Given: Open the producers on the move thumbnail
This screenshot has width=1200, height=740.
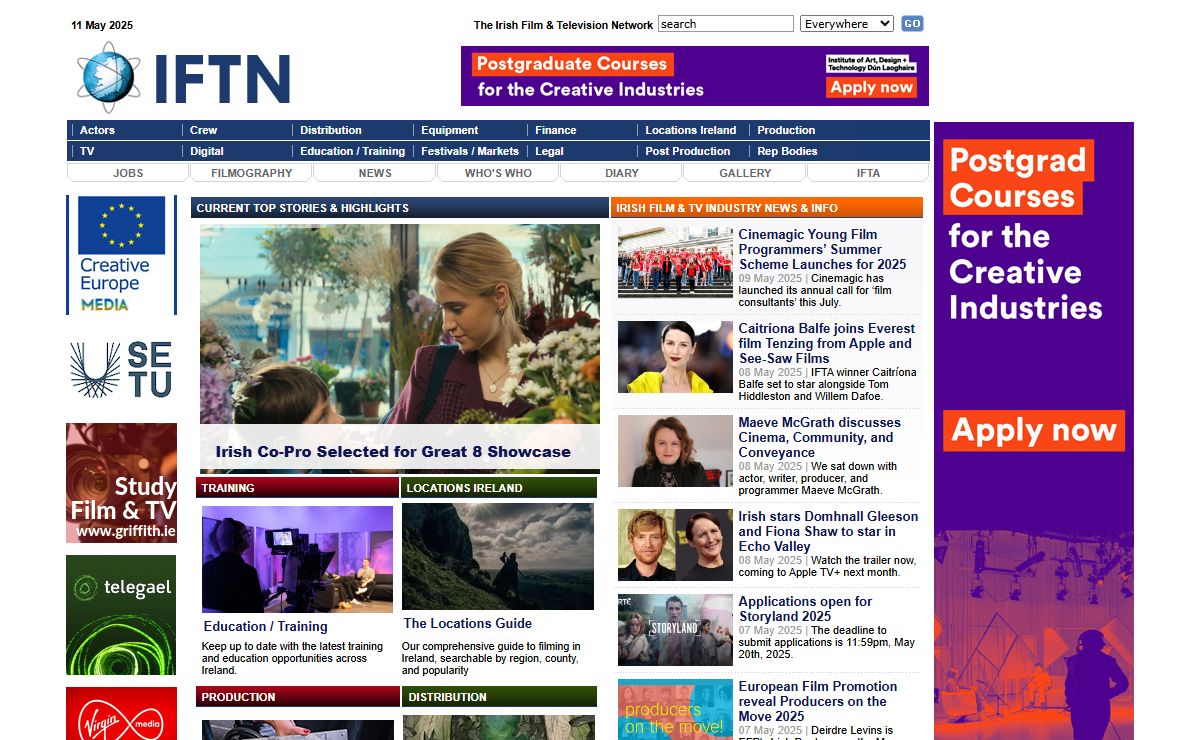Looking at the screenshot, I should coord(675,710).
